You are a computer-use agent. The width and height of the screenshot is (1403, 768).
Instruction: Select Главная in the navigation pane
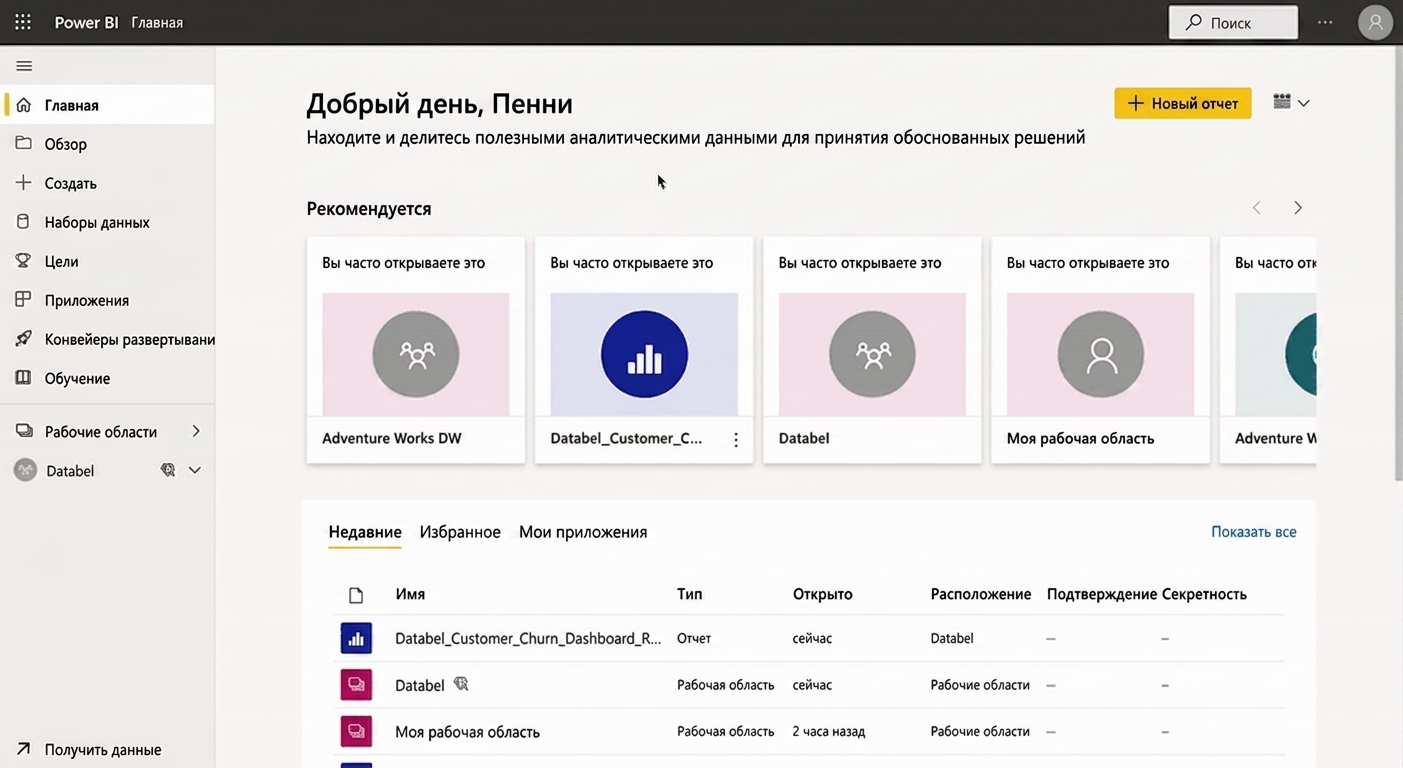pyautogui.click(x=108, y=105)
